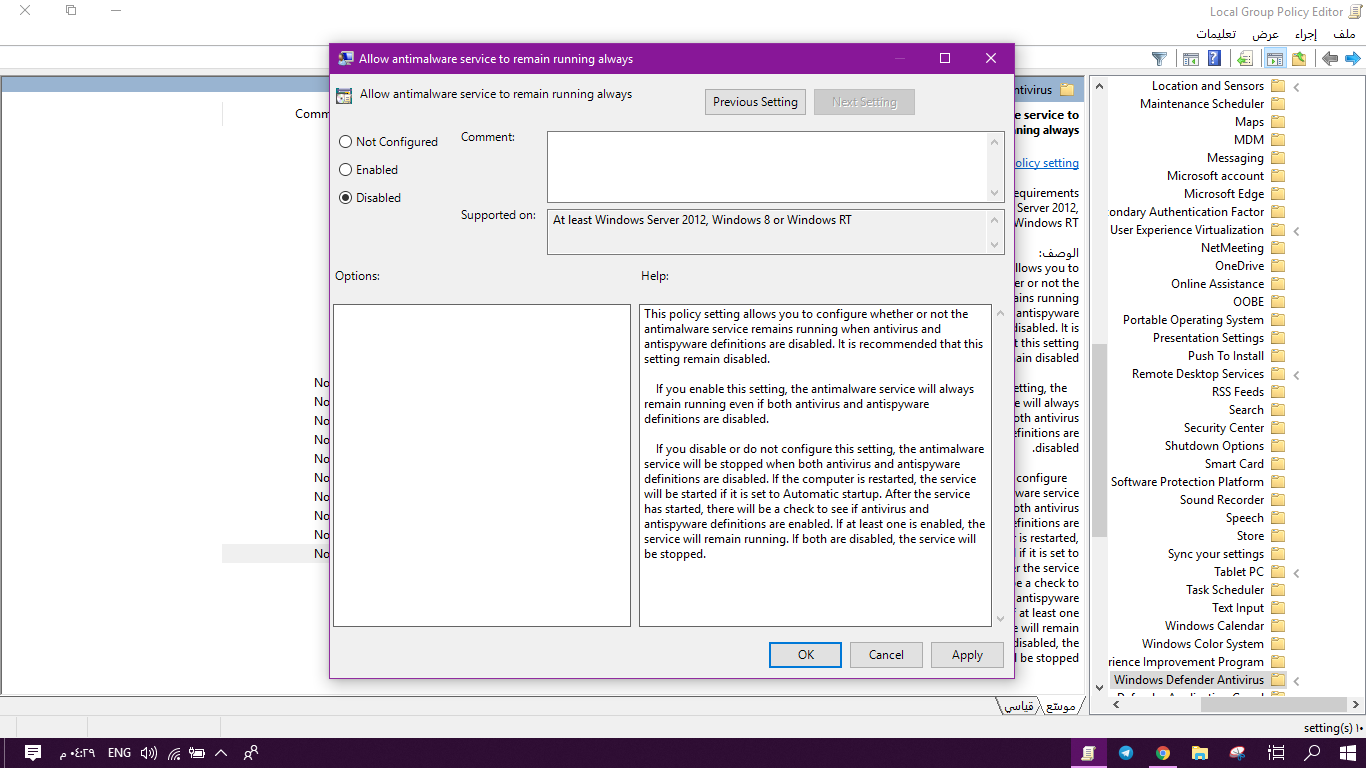Click the Group Policy Editor taskbar icon
The width and height of the screenshot is (1366, 768).
click(x=1089, y=753)
